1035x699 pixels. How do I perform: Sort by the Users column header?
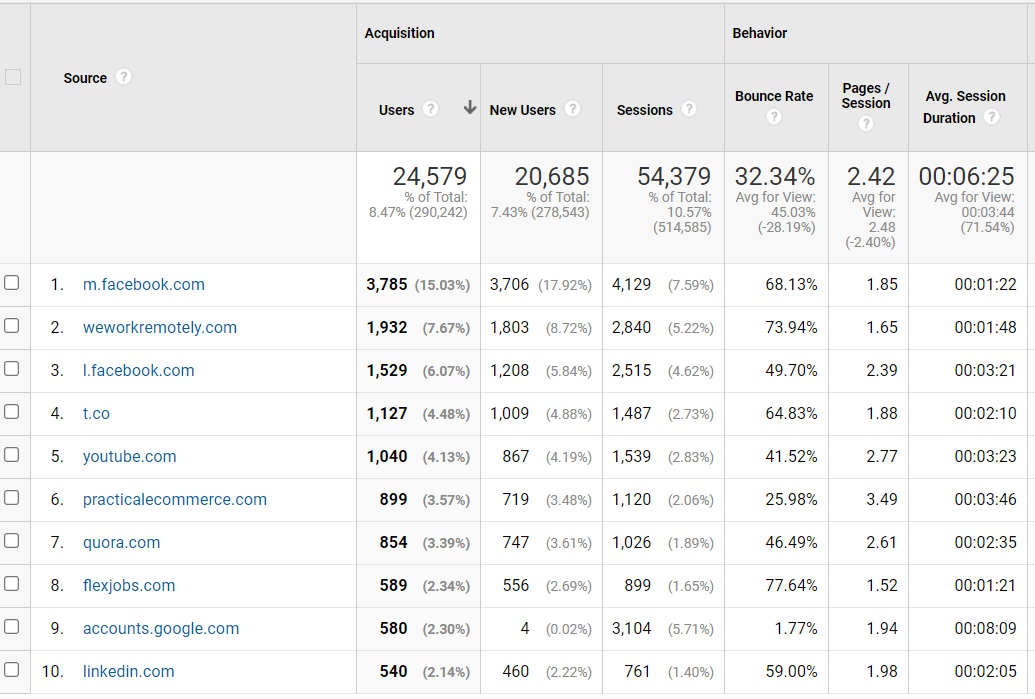[x=396, y=110]
